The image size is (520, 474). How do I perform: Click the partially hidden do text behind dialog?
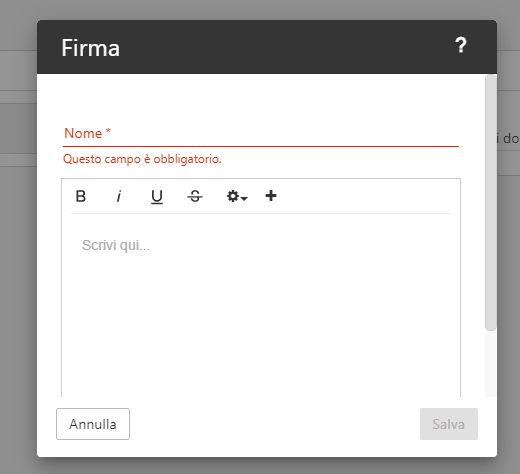(x=511, y=138)
